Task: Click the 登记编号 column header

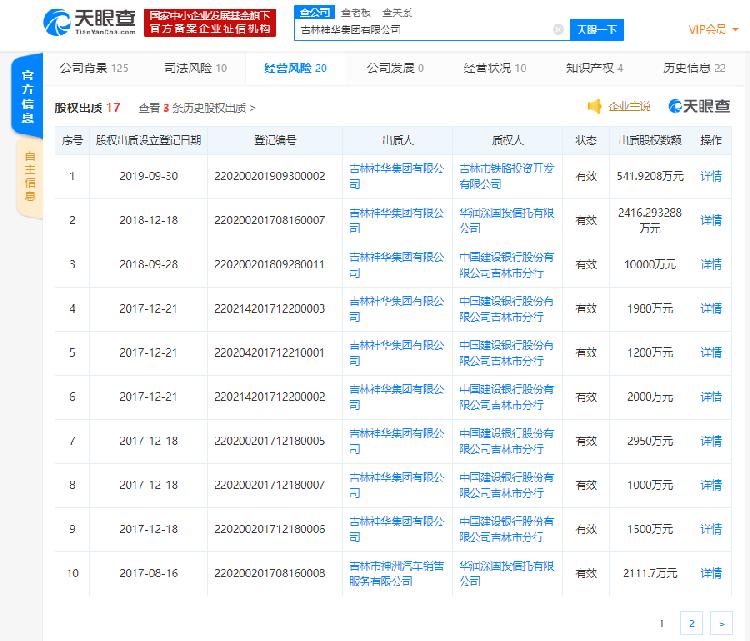Action: point(275,140)
